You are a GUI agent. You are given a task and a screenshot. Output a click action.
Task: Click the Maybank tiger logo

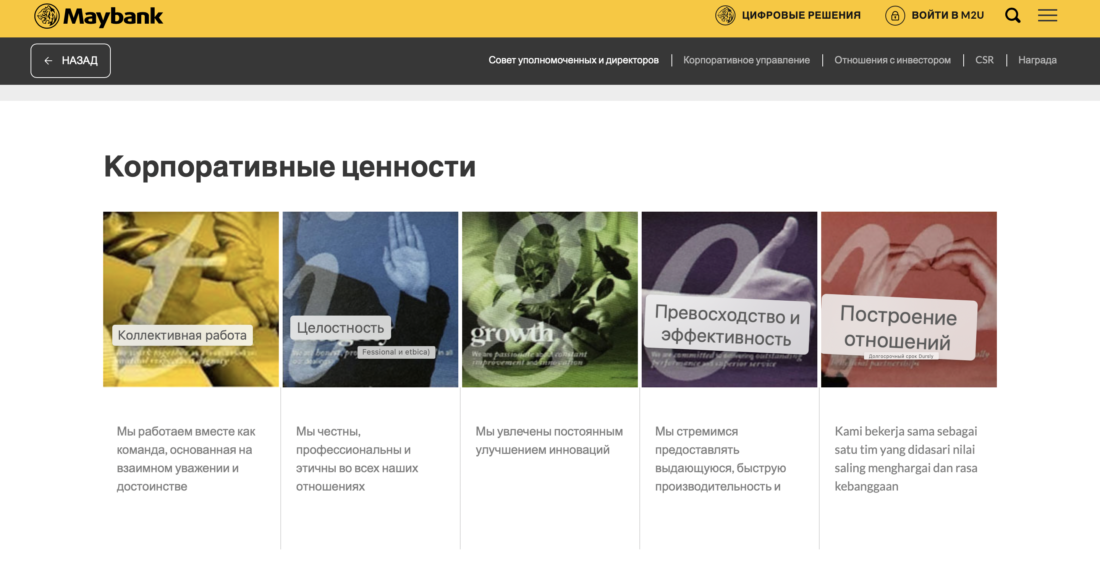(x=47, y=16)
